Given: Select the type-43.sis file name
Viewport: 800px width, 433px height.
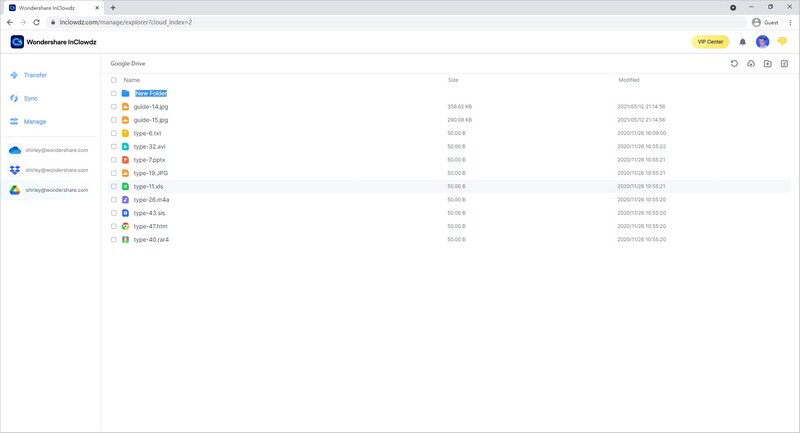Looking at the screenshot, I should 149,213.
